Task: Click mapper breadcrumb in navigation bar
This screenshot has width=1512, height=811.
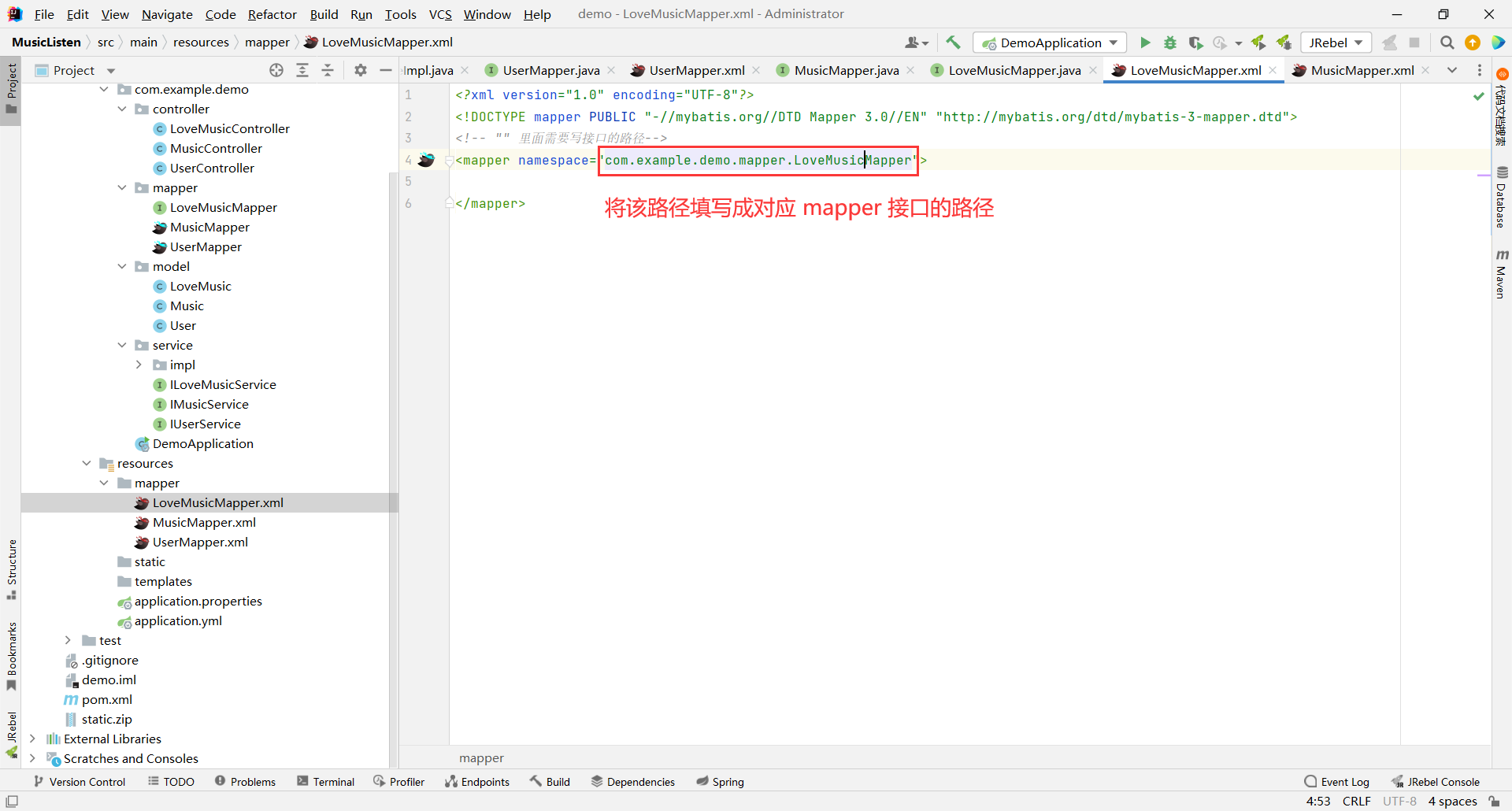Action: (267, 43)
